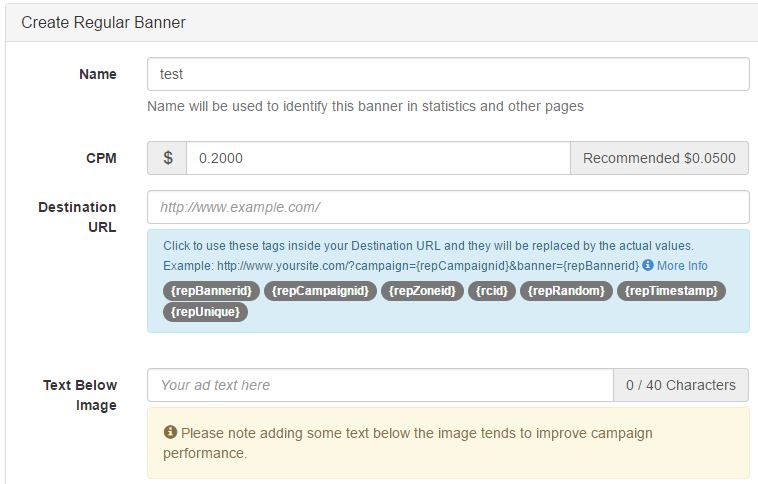Add the {repUnique} tag

tap(204, 312)
